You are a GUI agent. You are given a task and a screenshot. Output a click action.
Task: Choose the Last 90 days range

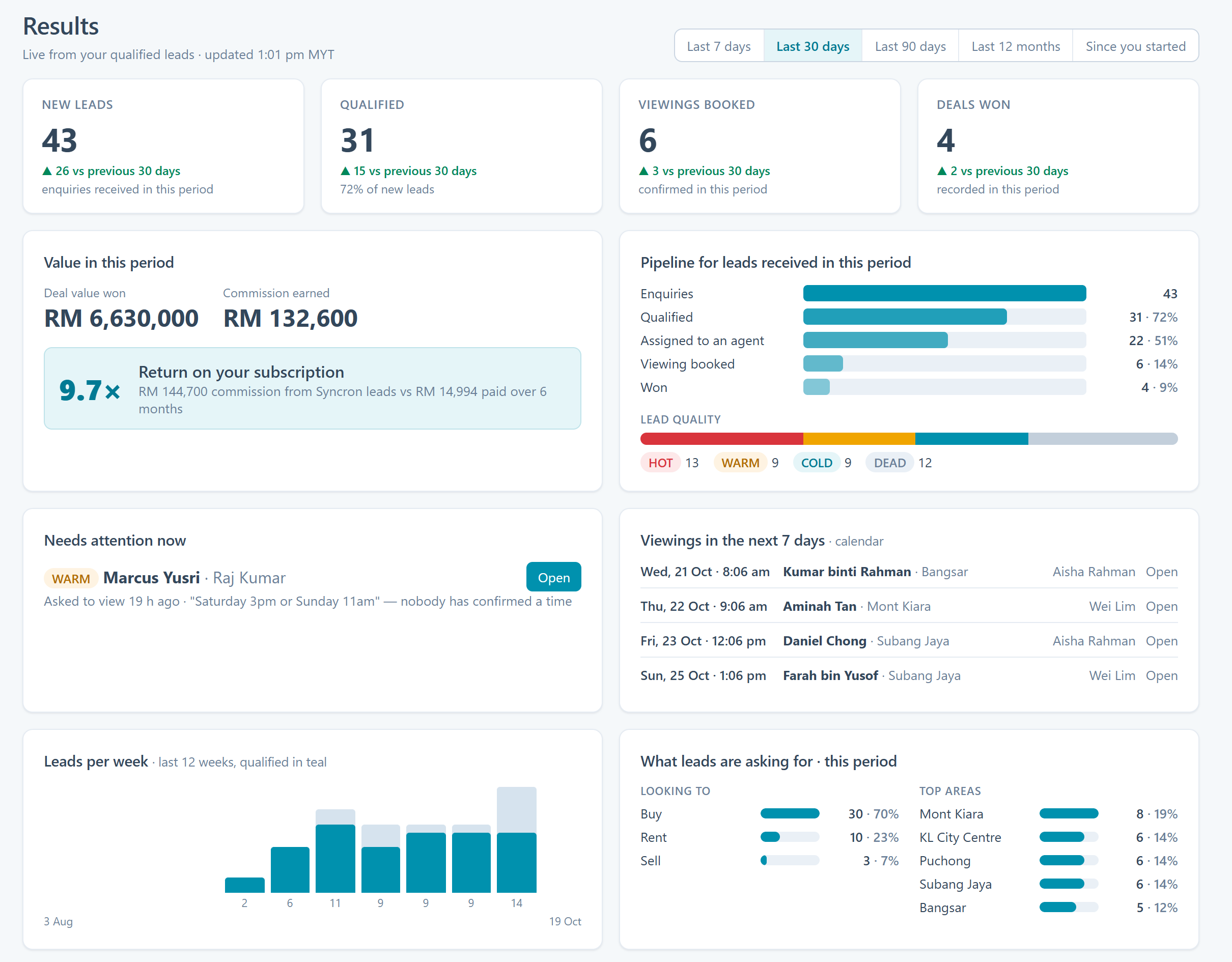click(x=910, y=46)
